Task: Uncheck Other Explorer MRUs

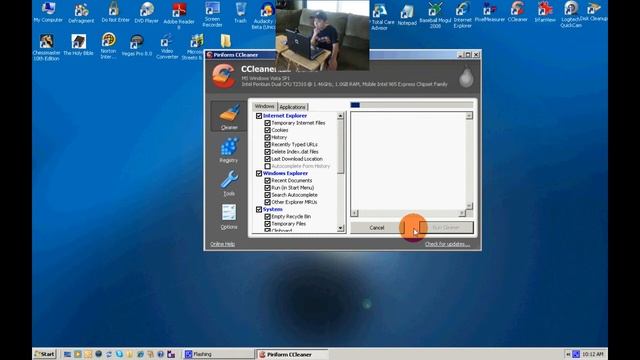Action: [267, 202]
